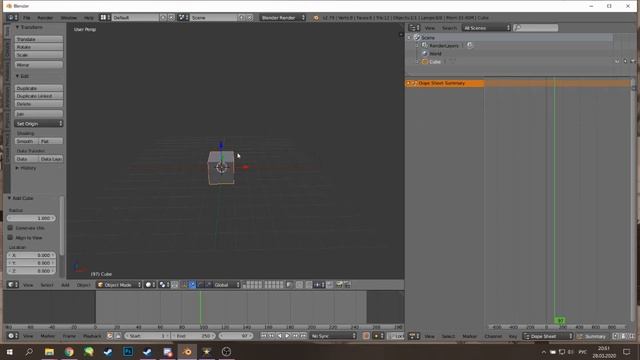Open the Object Mode dropdown
Screen dimensions: 640x360
[x=119, y=284]
